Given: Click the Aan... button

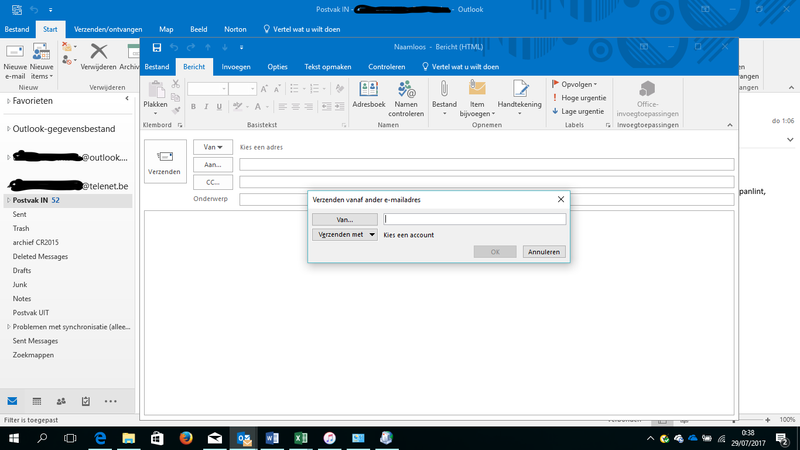Looking at the screenshot, I should 213,165.
